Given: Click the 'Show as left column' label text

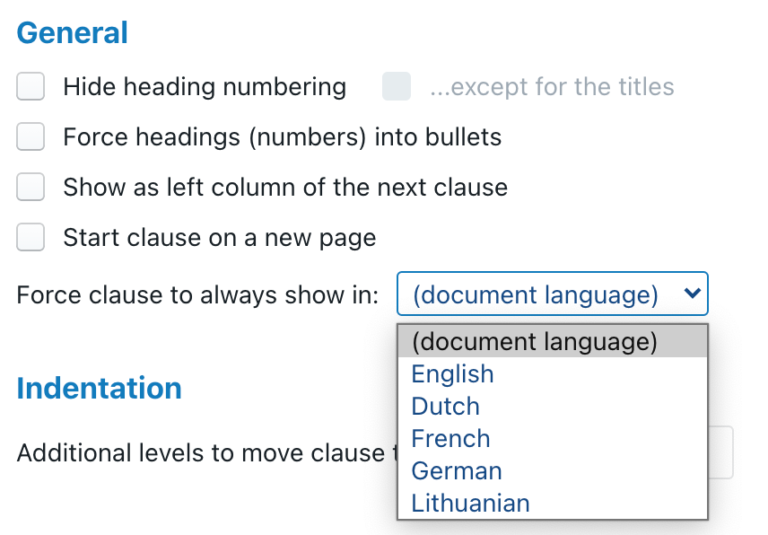Looking at the screenshot, I should (x=285, y=187).
